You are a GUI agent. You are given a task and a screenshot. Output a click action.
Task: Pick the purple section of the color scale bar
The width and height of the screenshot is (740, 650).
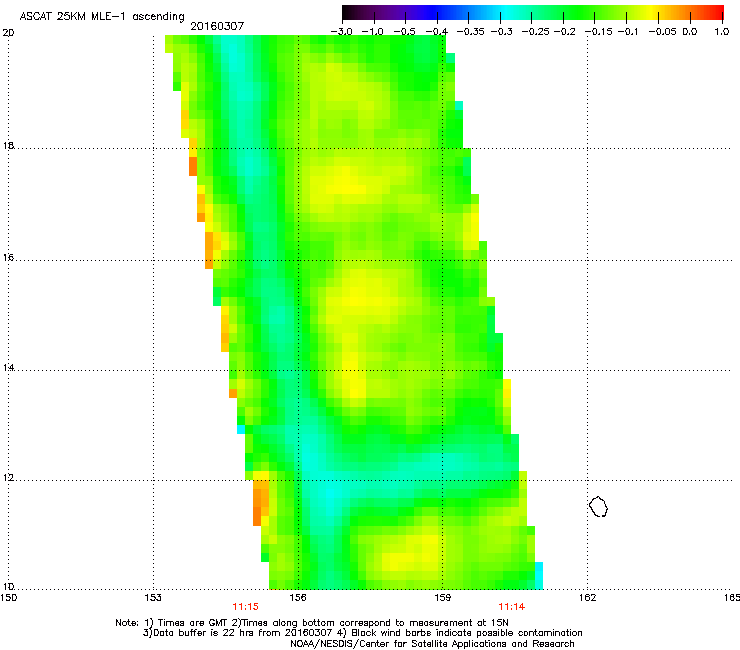click(401, 12)
